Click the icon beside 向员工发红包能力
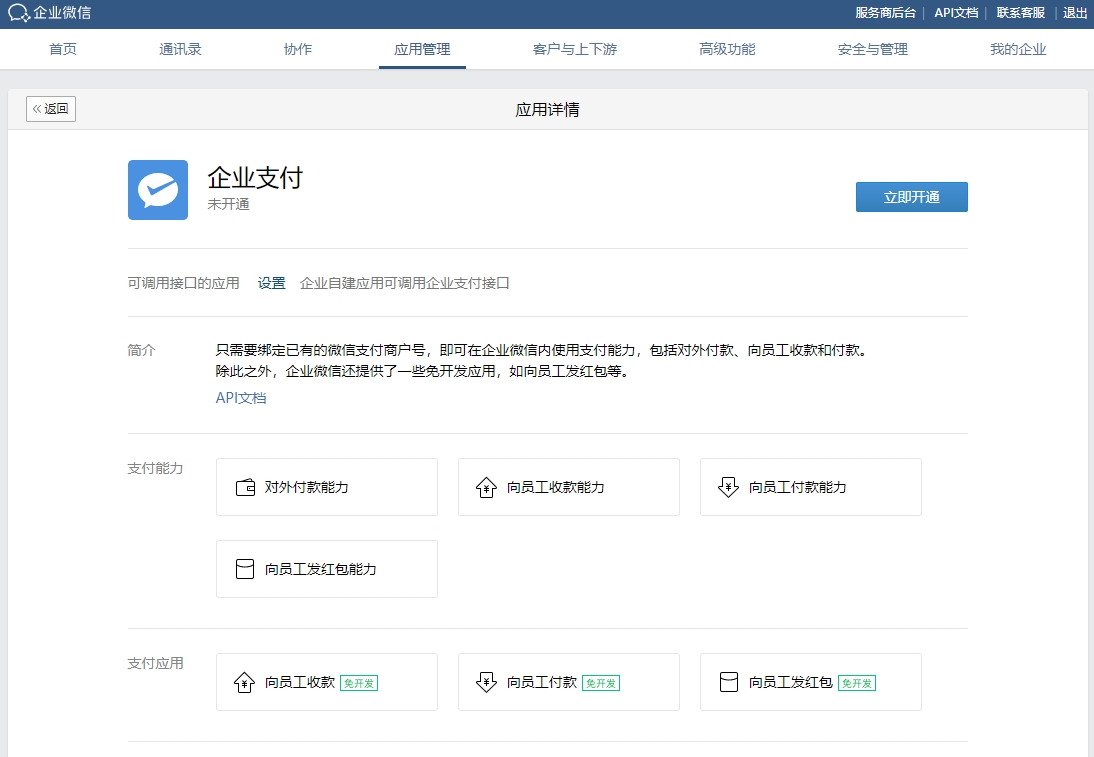This screenshot has width=1094, height=757. [x=245, y=569]
